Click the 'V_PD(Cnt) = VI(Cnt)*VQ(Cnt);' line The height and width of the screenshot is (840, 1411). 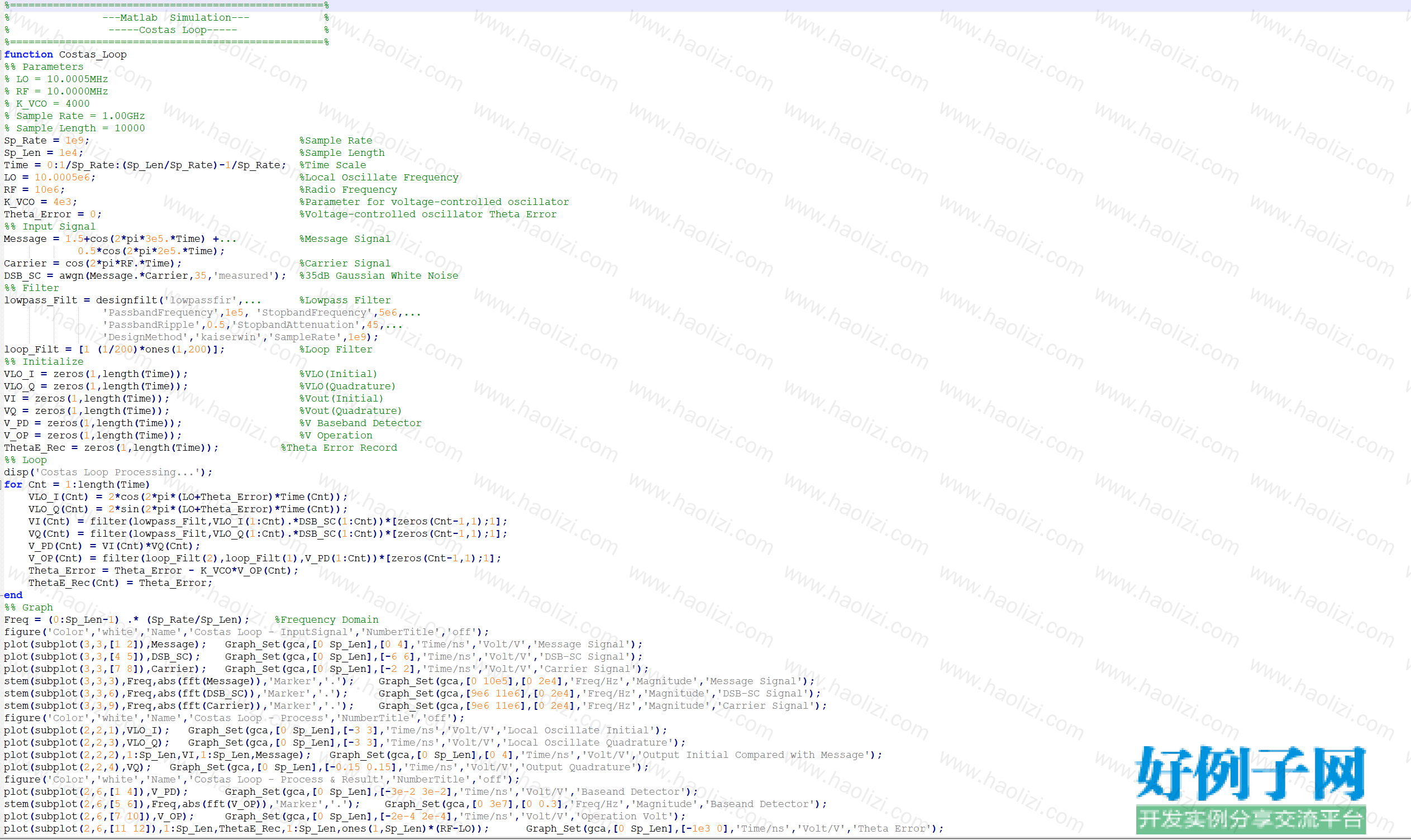pos(115,546)
